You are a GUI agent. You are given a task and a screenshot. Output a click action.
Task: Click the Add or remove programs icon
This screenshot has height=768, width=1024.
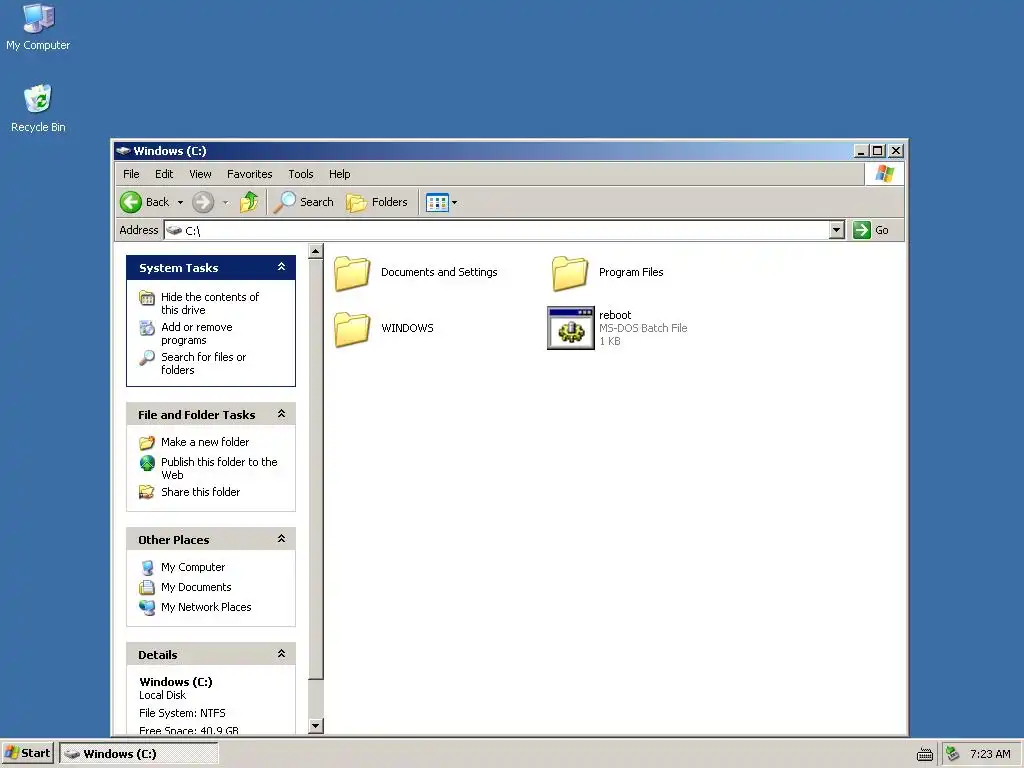147,328
